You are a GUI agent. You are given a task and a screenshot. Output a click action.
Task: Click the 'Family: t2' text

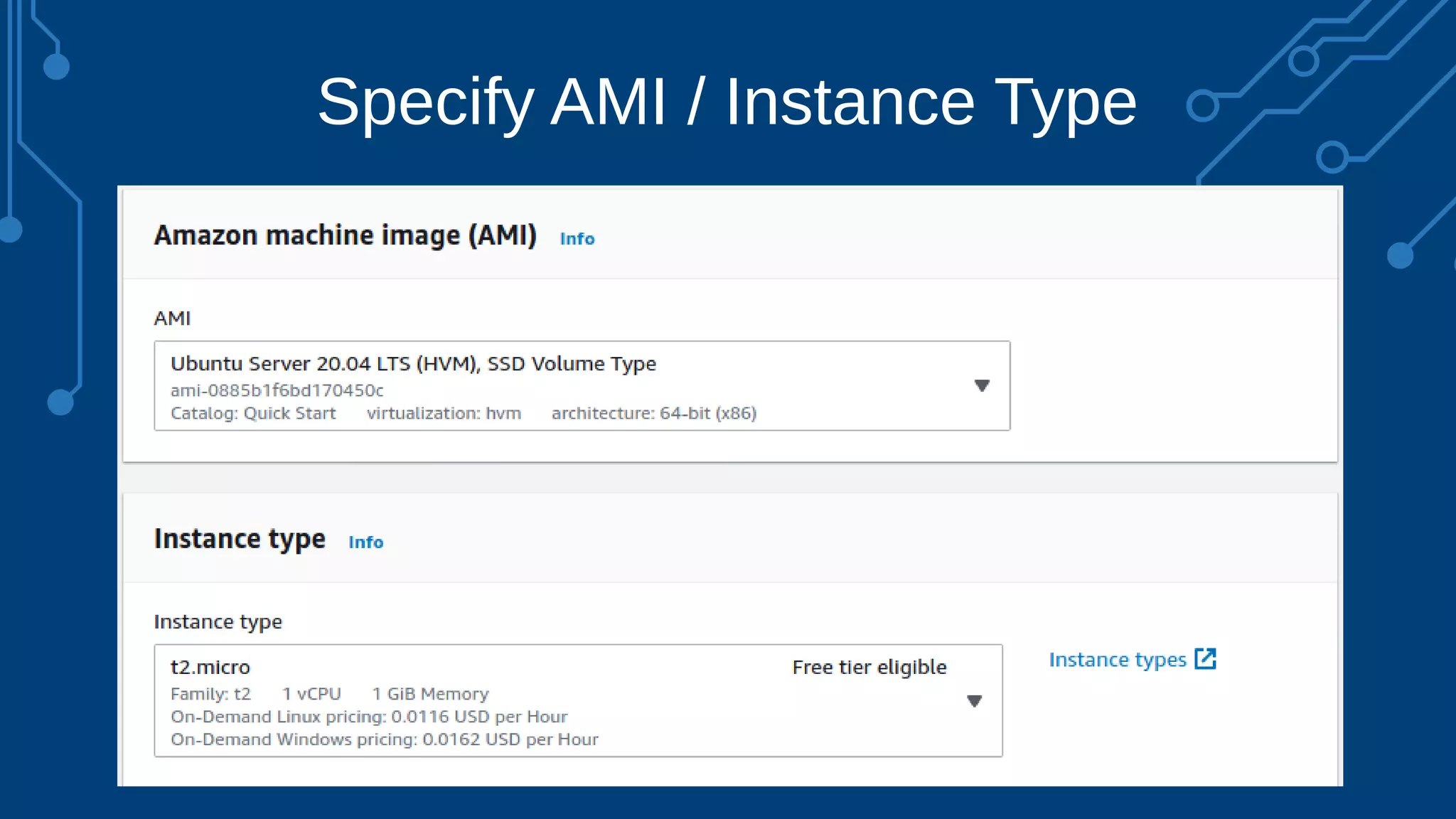210,694
